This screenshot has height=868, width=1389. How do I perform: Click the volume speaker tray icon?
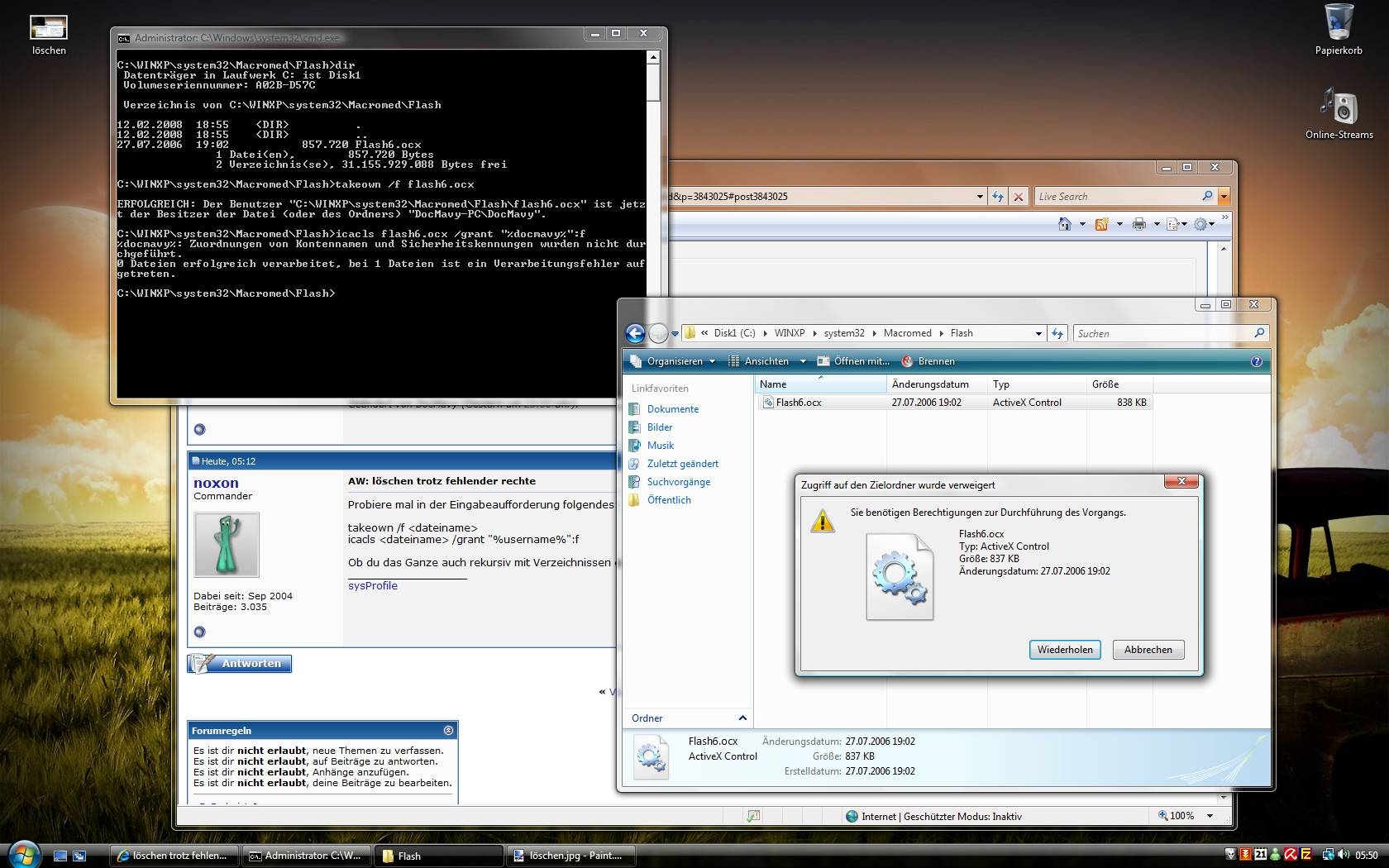click(x=1342, y=855)
